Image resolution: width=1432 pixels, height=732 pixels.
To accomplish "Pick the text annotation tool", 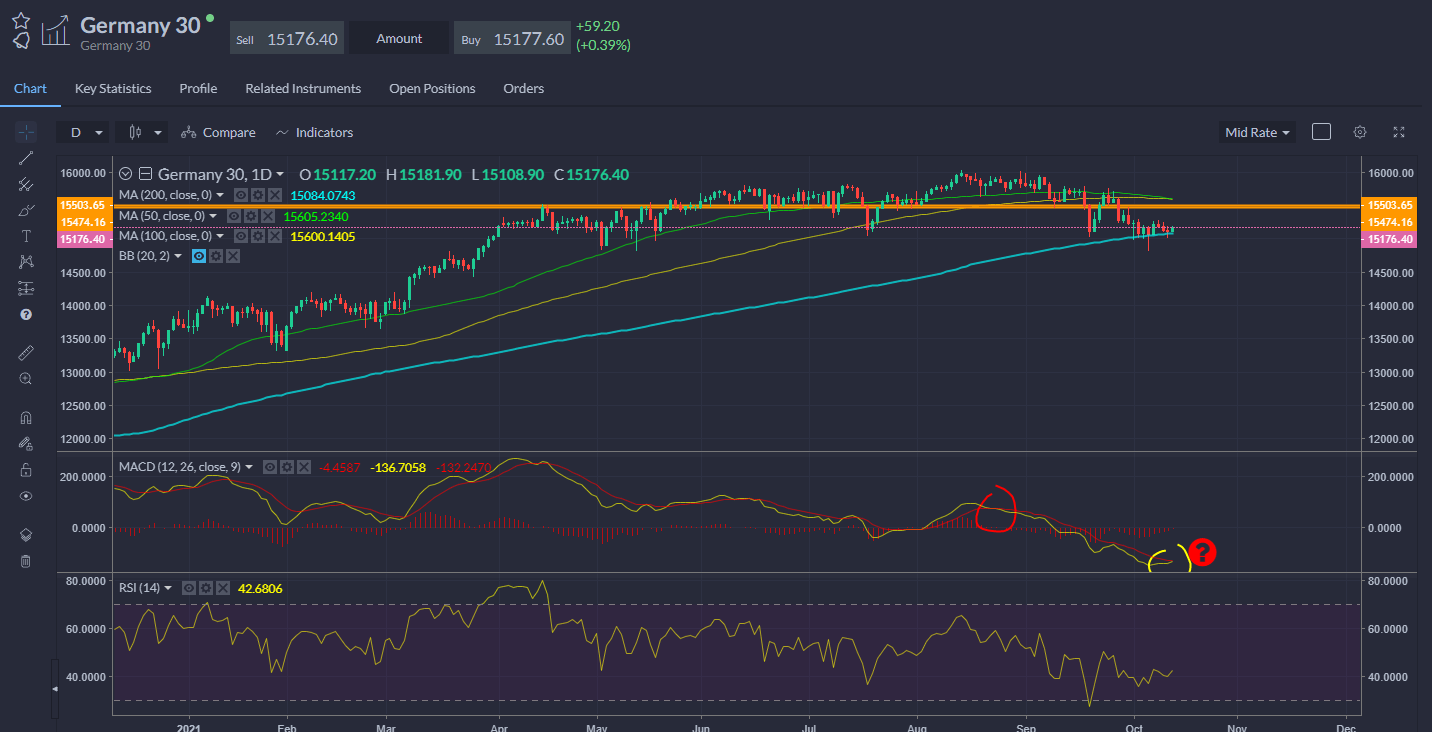I will pyautogui.click(x=26, y=236).
